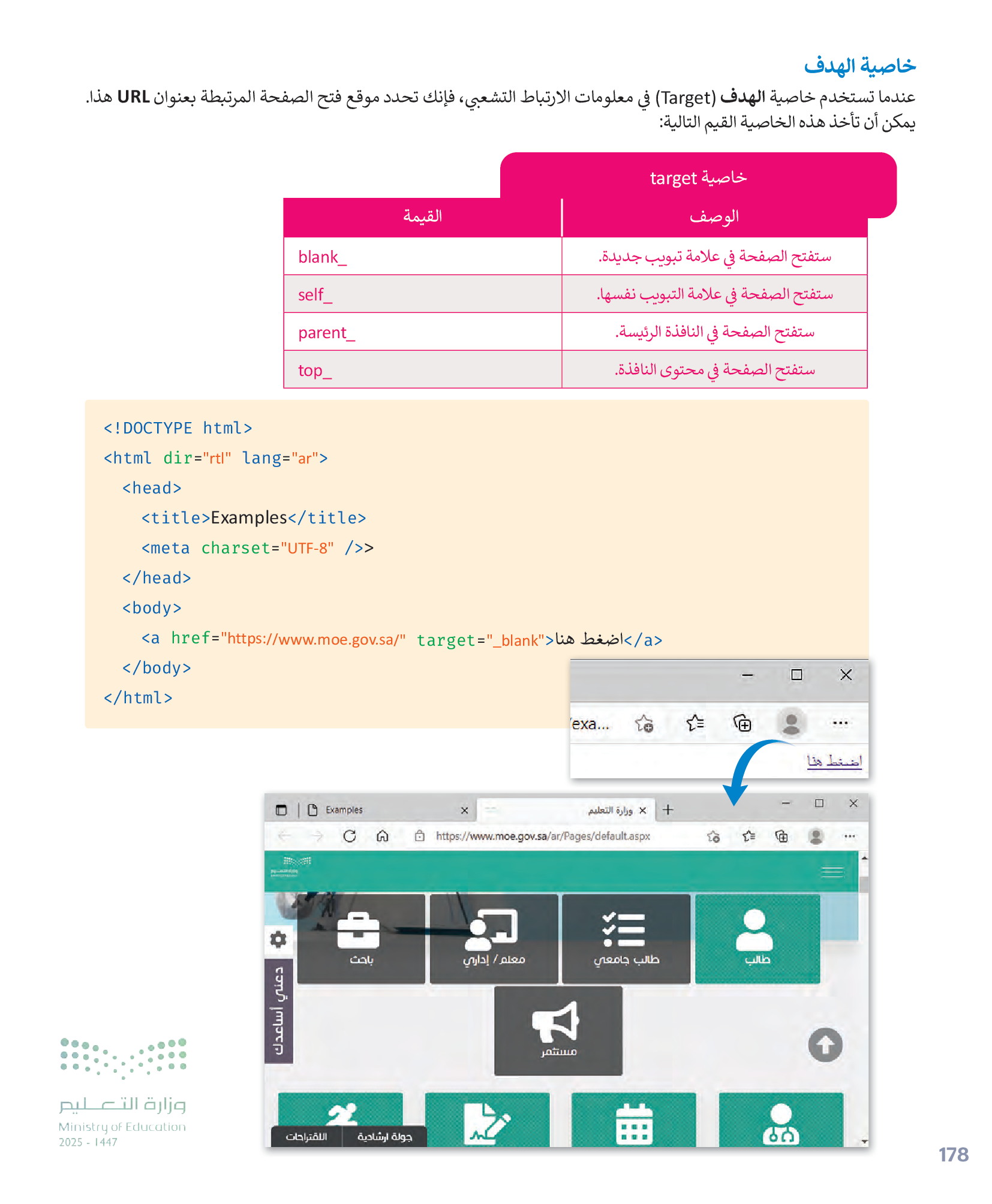Open the دعني أساعدك side panel
992x1204 pixels.
279,1010
